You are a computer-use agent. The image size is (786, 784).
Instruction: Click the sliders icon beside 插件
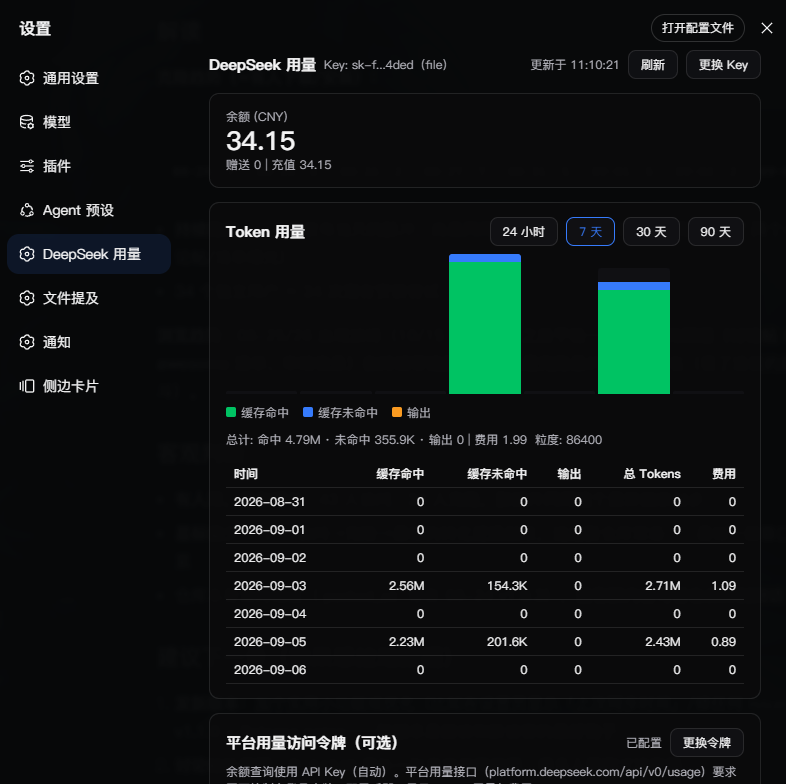tap(27, 166)
